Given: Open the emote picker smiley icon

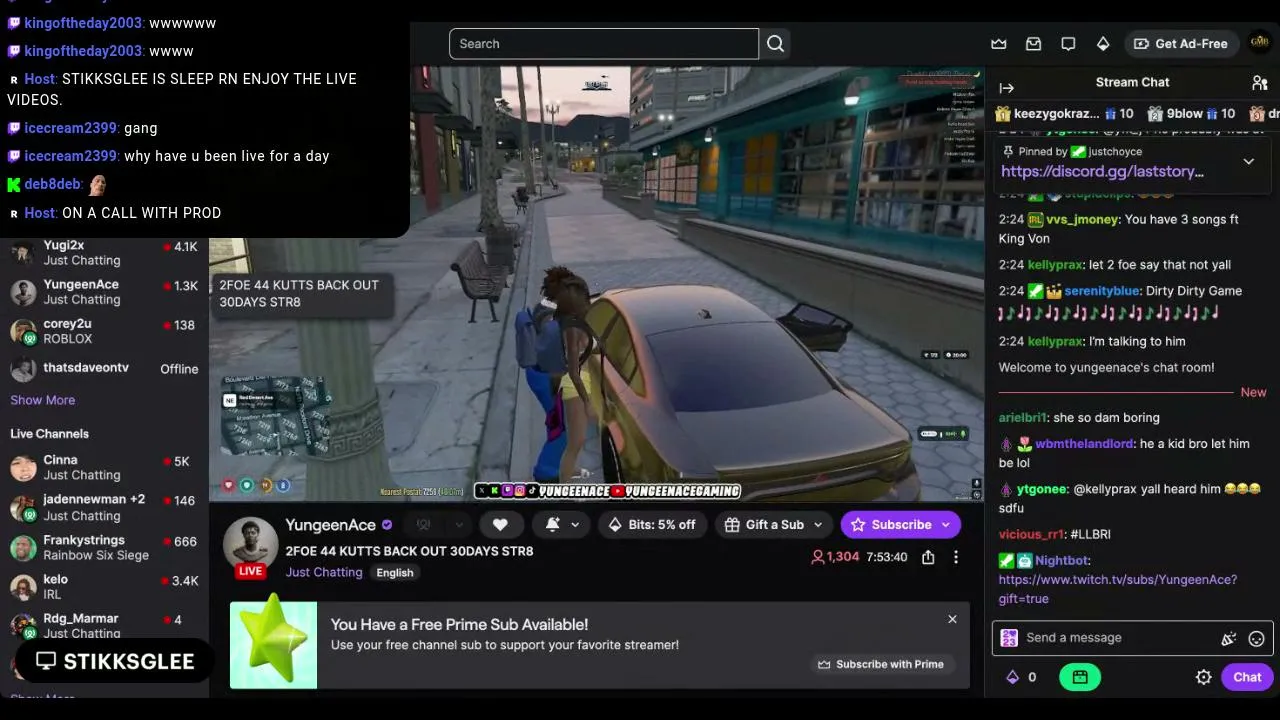Looking at the screenshot, I should coord(1256,638).
